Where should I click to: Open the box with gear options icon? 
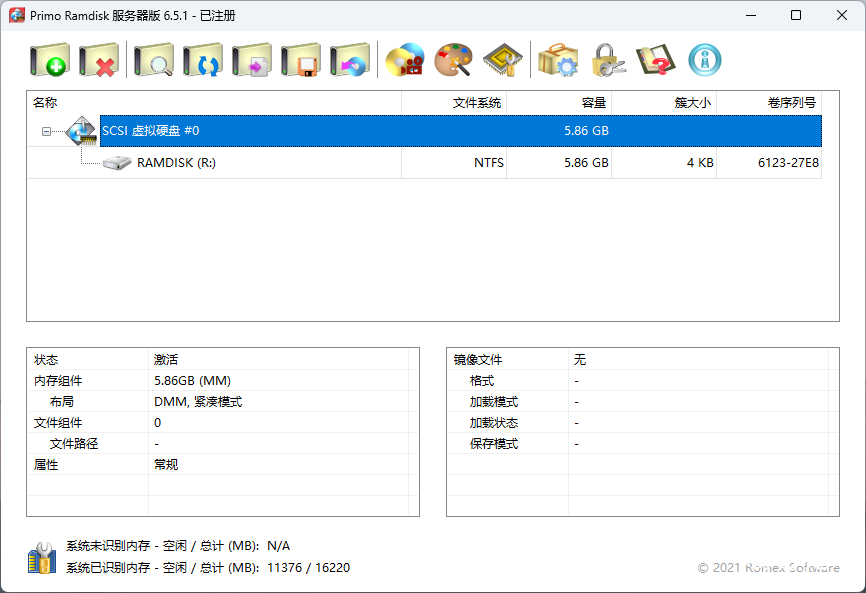point(558,60)
